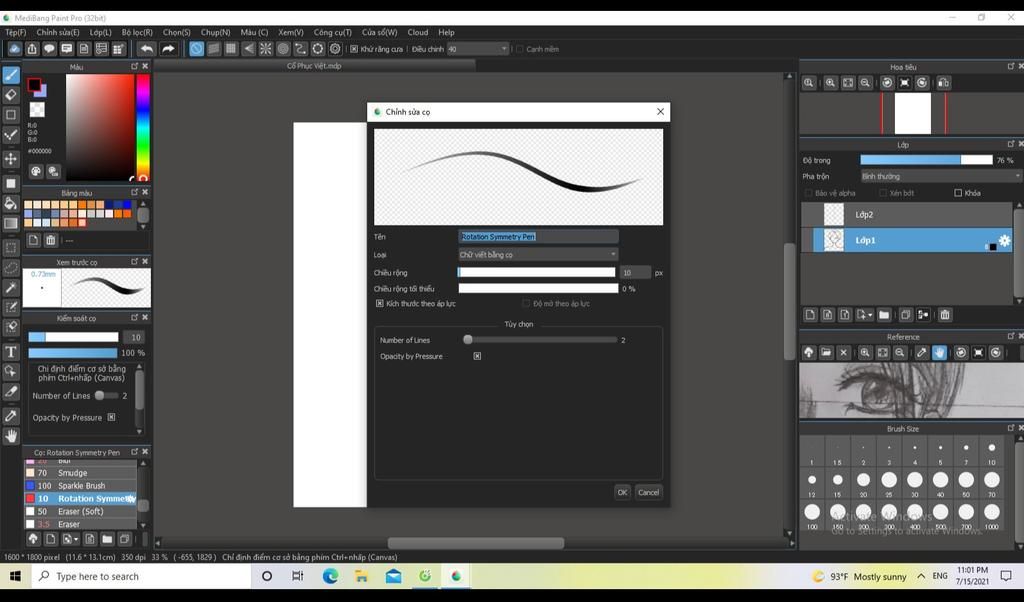Open the Điều chỉnh correction value dropdown
The height and width of the screenshot is (602, 1024).
click(x=479, y=49)
